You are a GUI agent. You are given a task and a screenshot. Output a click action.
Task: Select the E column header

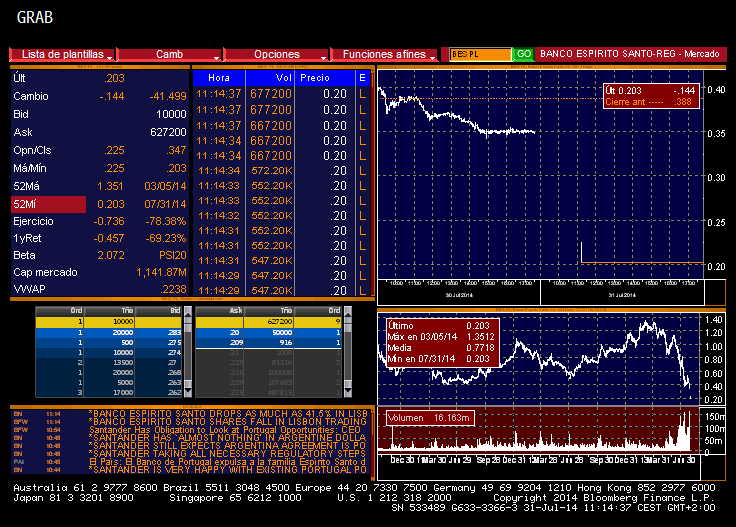(363, 78)
